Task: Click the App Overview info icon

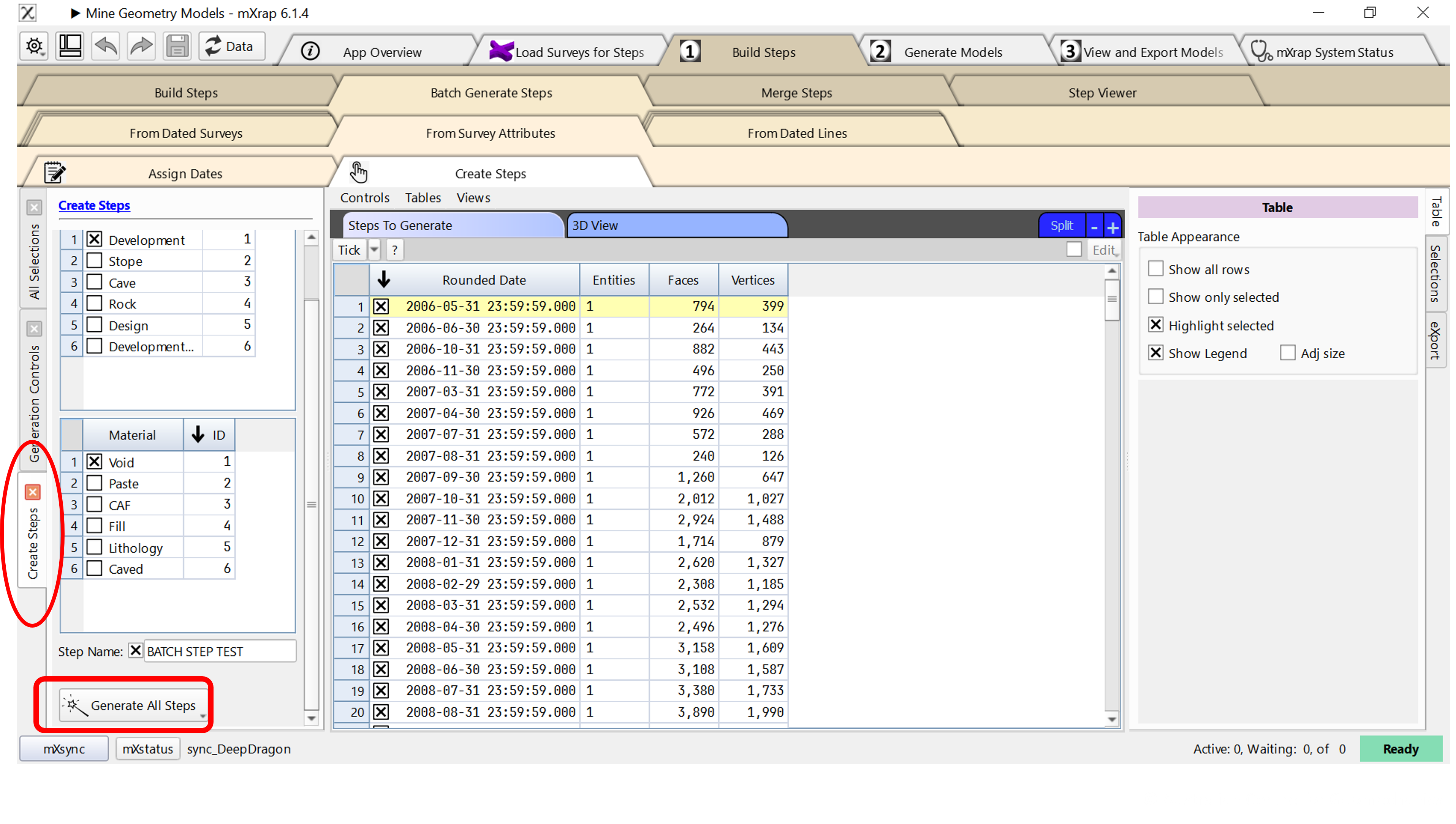Action: [310, 52]
